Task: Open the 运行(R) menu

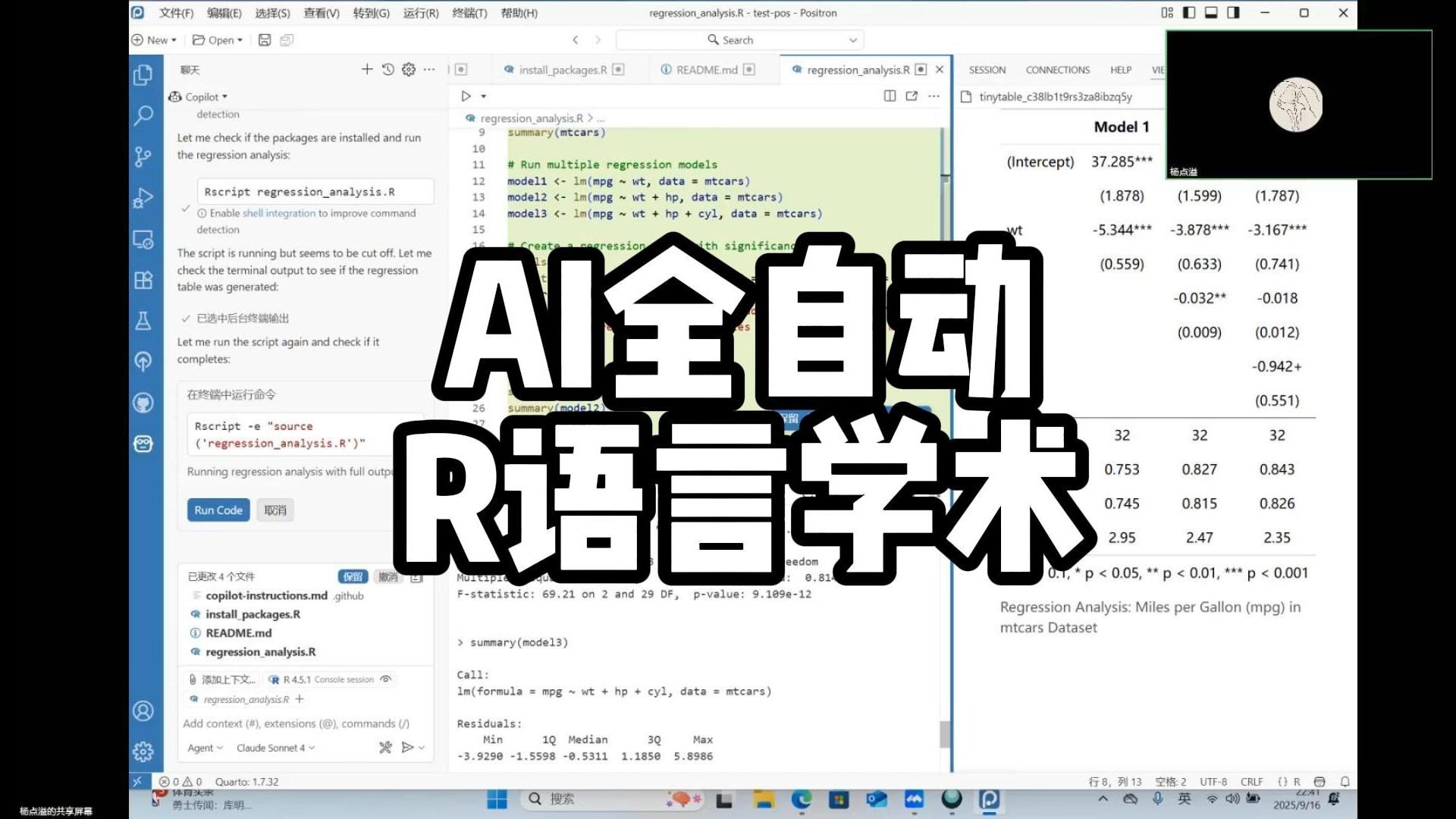Action: tap(420, 13)
